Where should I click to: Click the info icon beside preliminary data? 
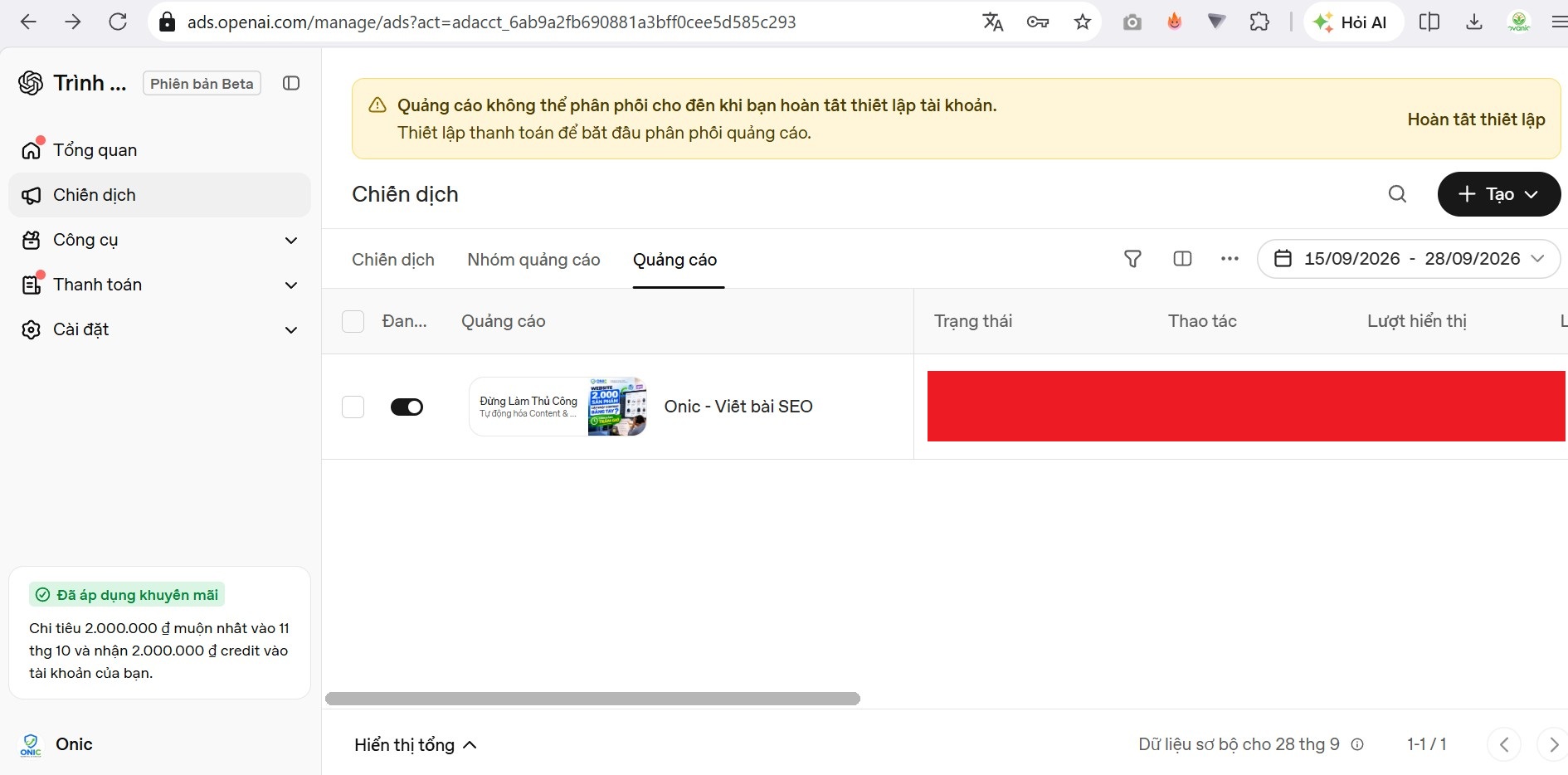click(x=1357, y=744)
